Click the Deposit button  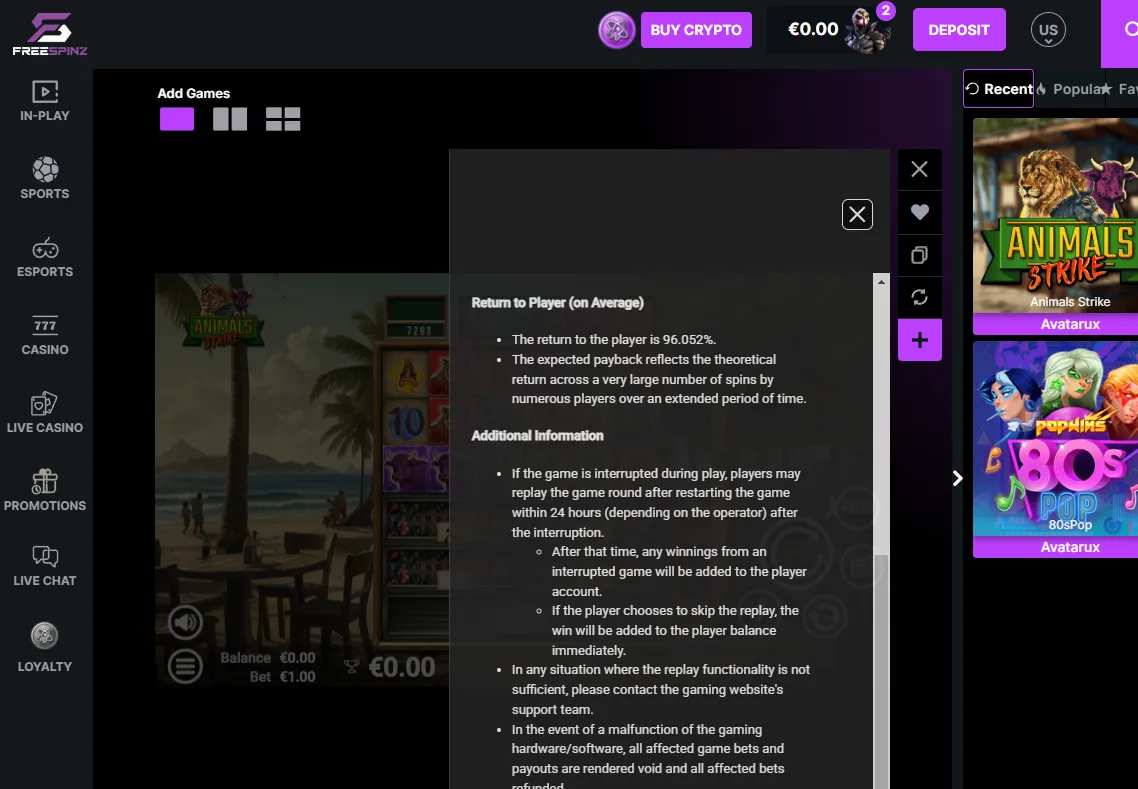click(x=959, y=30)
